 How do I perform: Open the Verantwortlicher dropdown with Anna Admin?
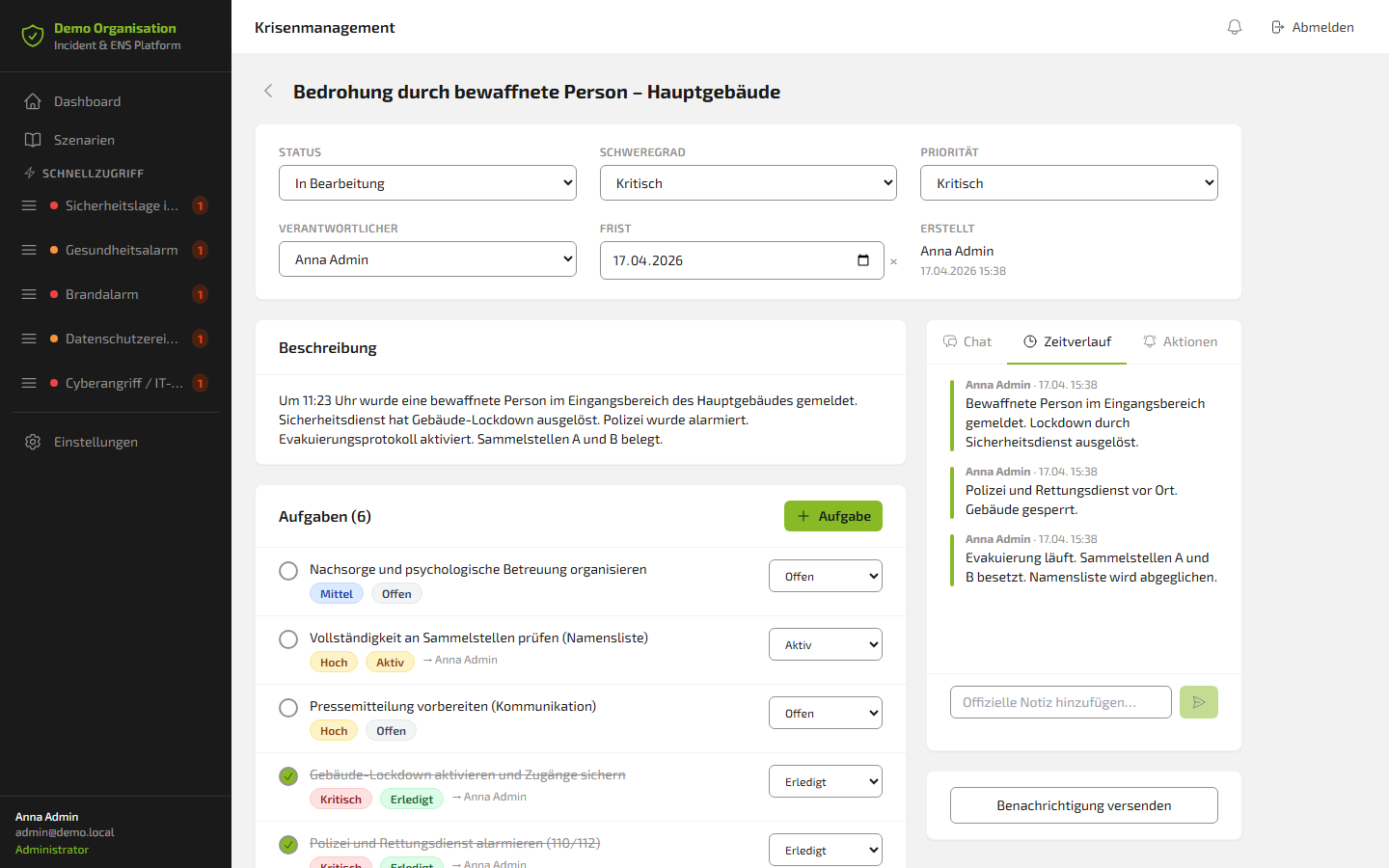pyautogui.click(x=427, y=259)
